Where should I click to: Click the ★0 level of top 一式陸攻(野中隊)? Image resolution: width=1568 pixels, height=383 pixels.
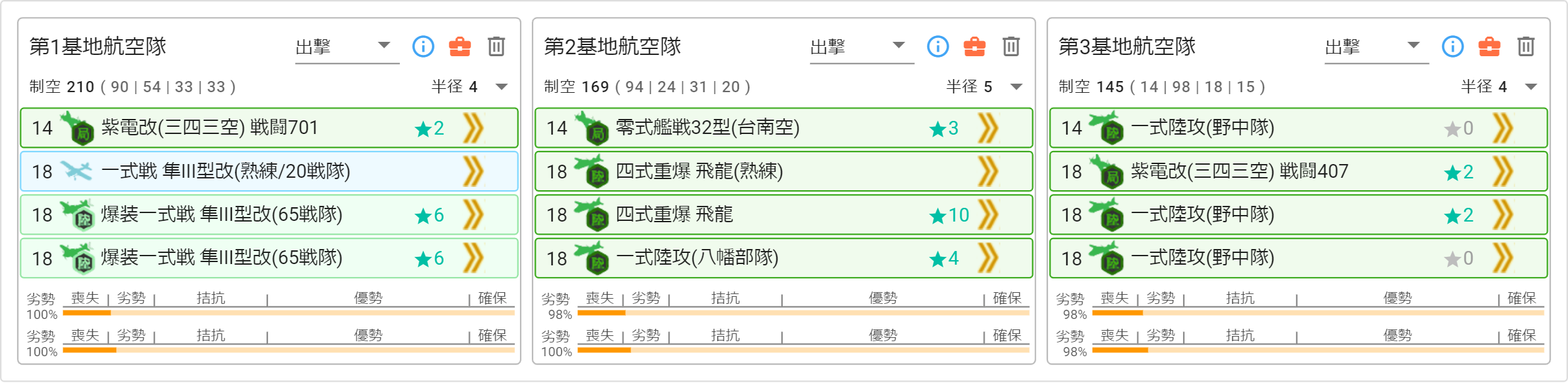pyautogui.click(x=1459, y=128)
